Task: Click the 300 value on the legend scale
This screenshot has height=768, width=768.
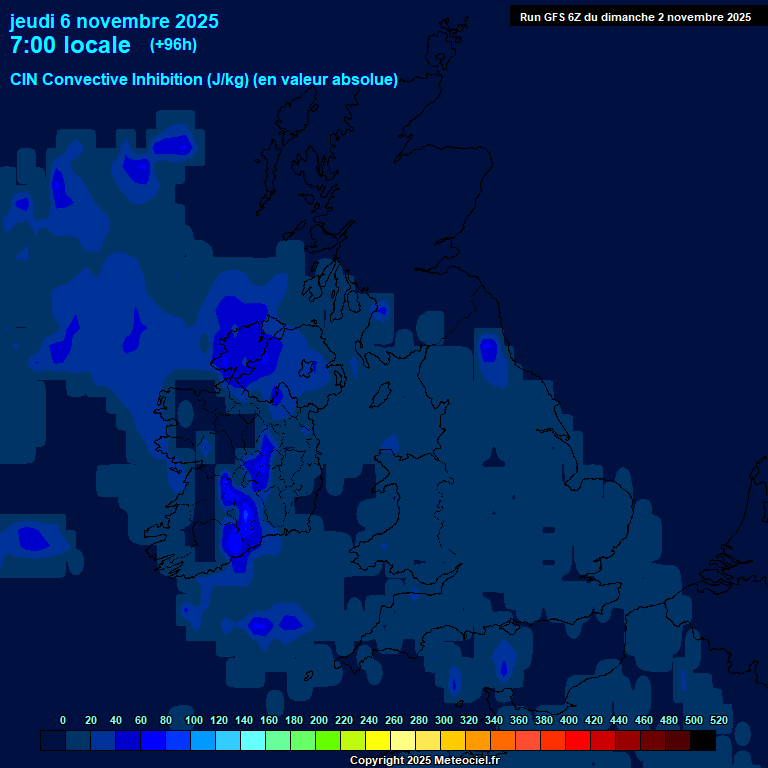Action: [x=444, y=720]
